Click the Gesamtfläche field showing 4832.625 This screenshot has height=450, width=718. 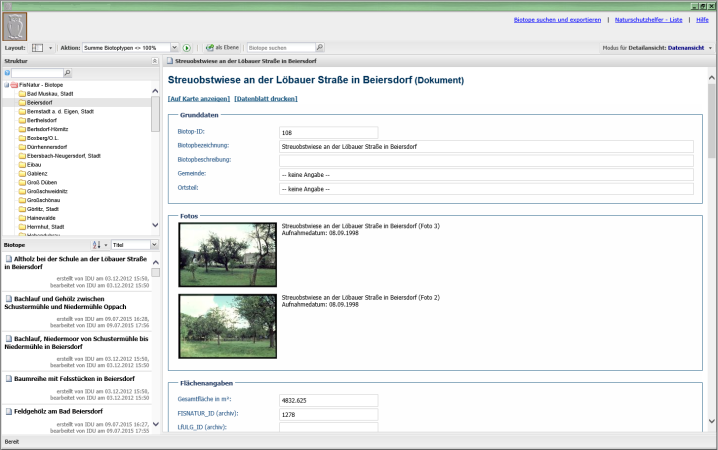(x=328, y=401)
